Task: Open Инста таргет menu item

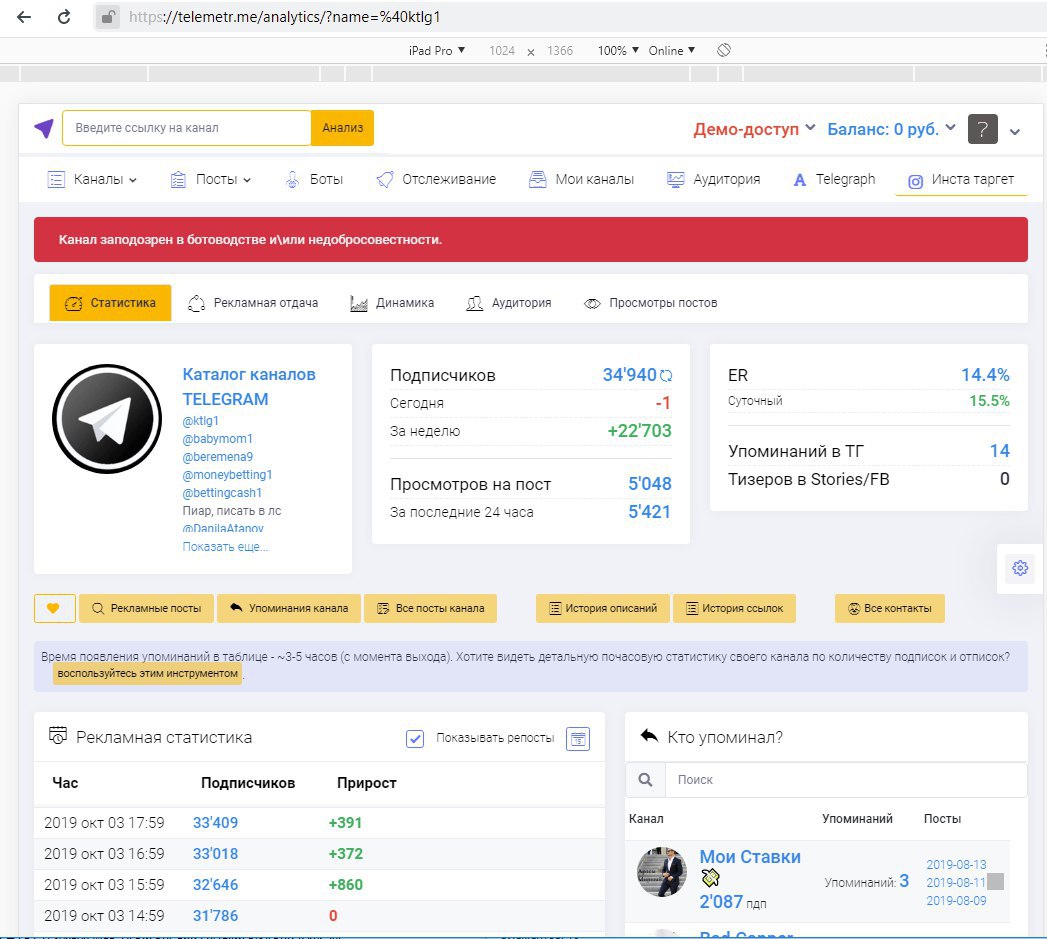Action: (x=961, y=180)
